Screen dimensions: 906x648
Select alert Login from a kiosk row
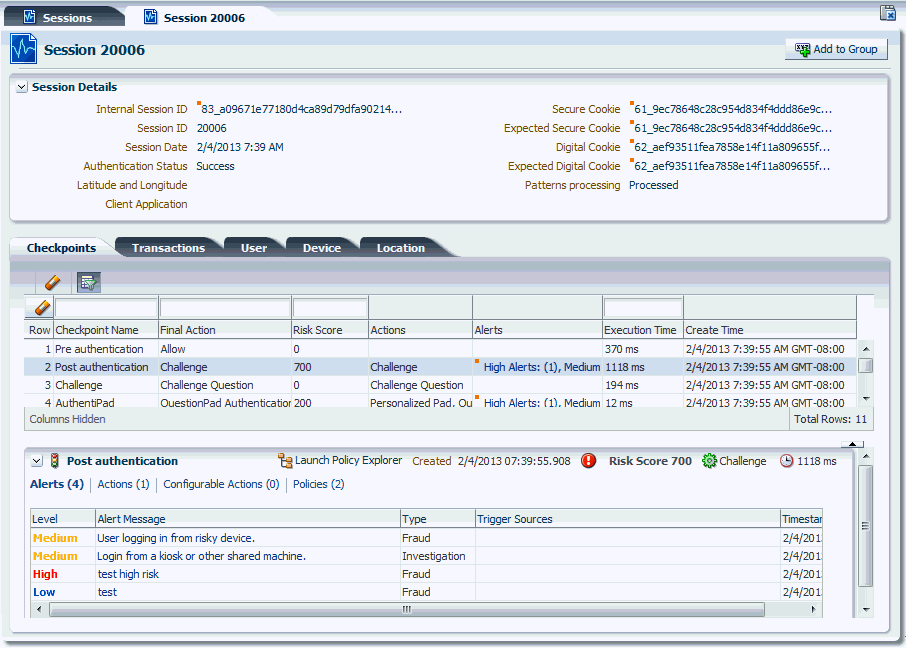tap(426, 556)
